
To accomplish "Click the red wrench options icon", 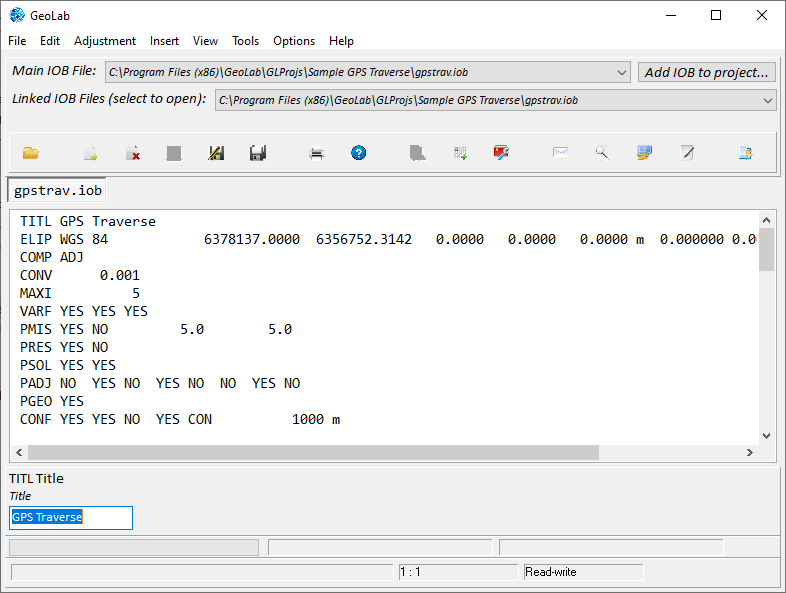I will coord(501,153).
